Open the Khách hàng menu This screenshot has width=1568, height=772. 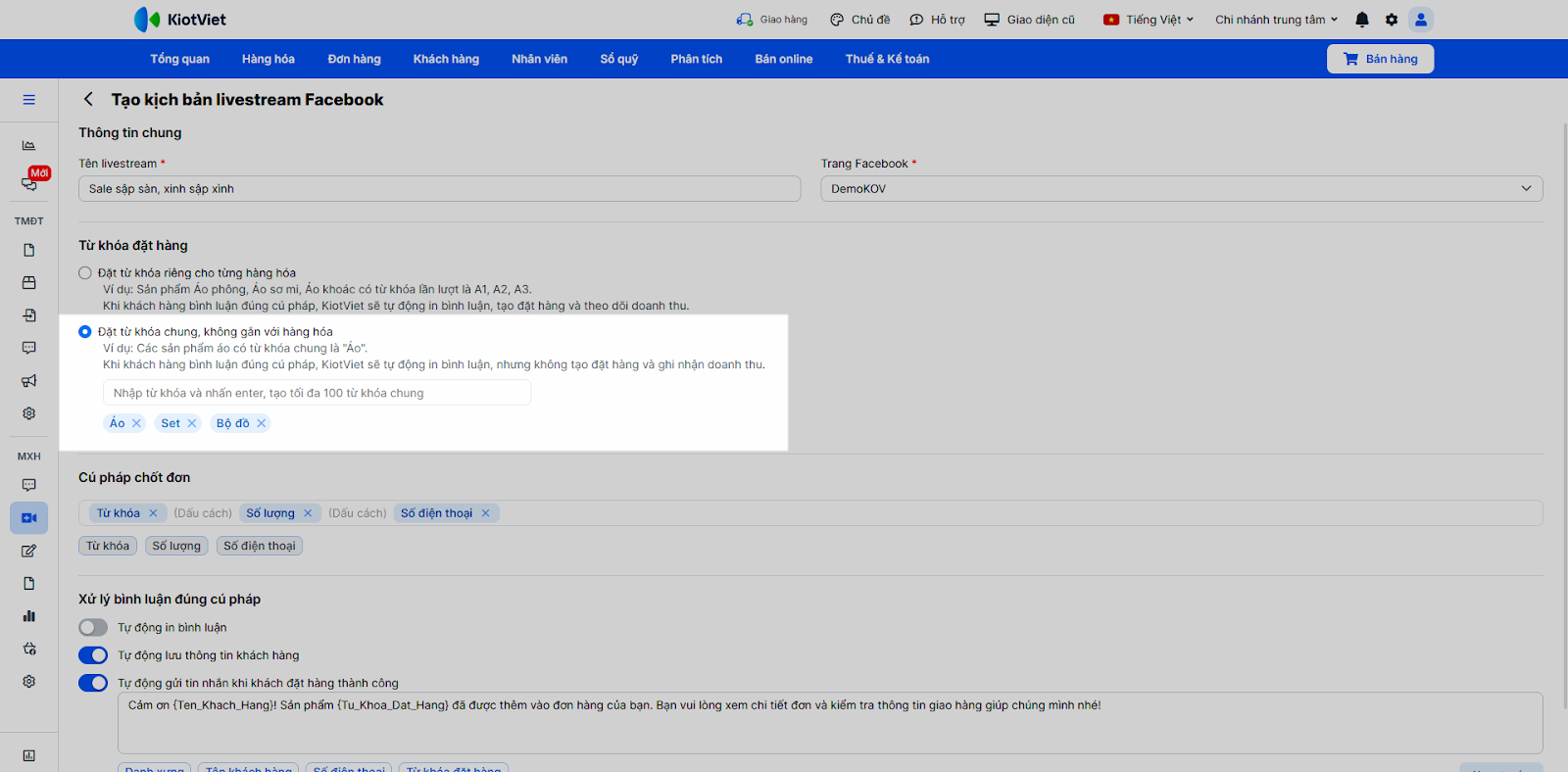click(446, 59)
